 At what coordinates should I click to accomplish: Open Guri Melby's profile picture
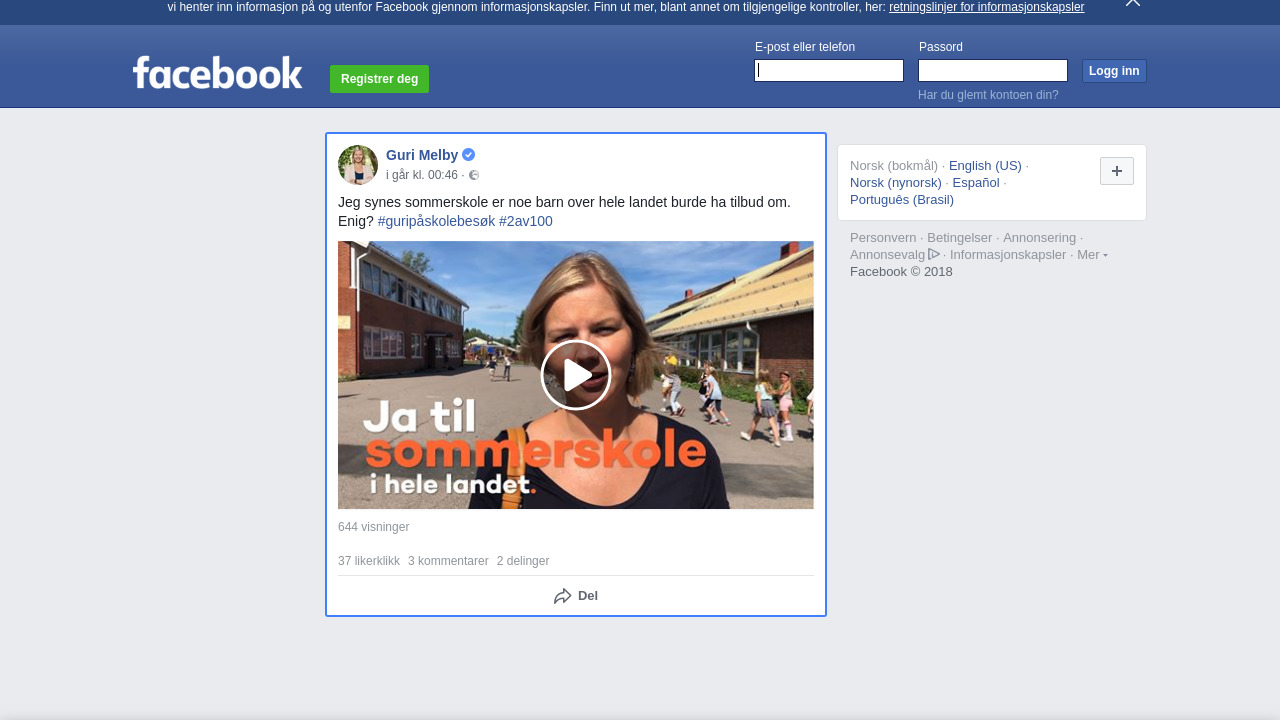358,165
